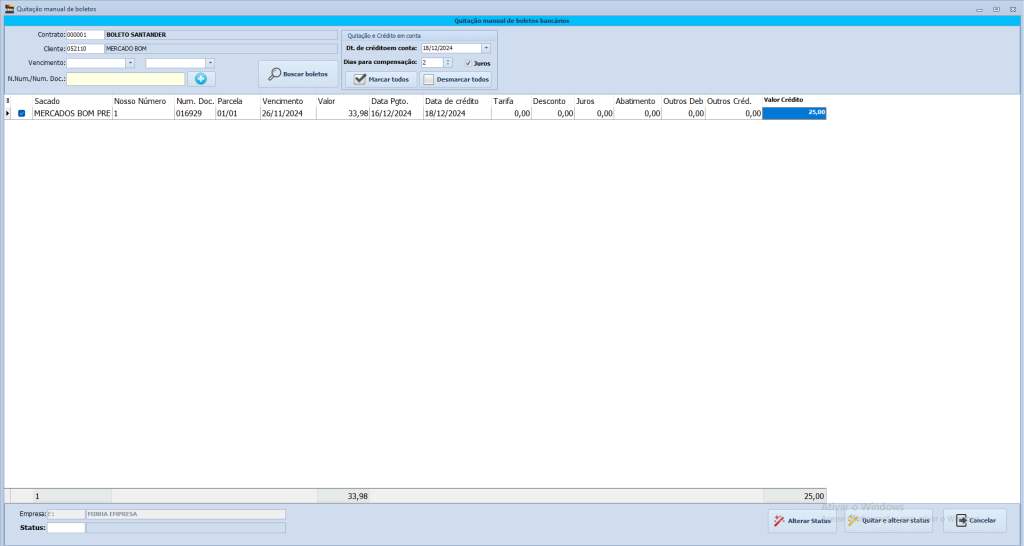Click the blue plus icon beside N.Num./Num. Doc.

(x=200, y=79)
